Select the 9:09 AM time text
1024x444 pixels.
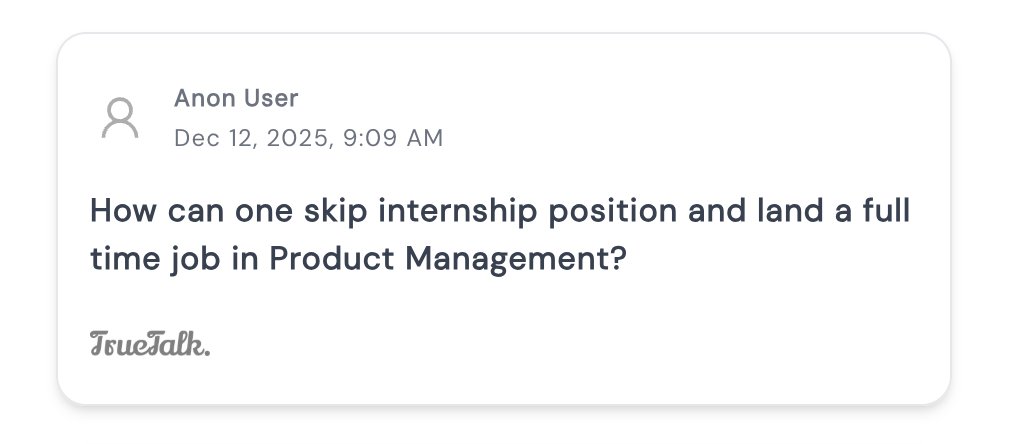tap(392, 138)
